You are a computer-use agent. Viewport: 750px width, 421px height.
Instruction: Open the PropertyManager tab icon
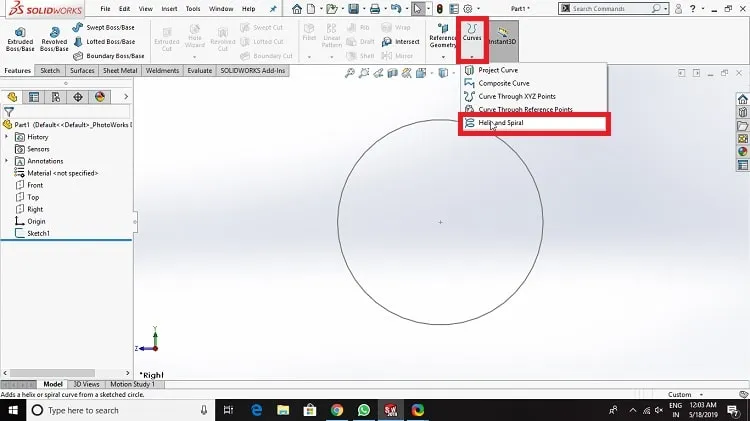point(34,97)
